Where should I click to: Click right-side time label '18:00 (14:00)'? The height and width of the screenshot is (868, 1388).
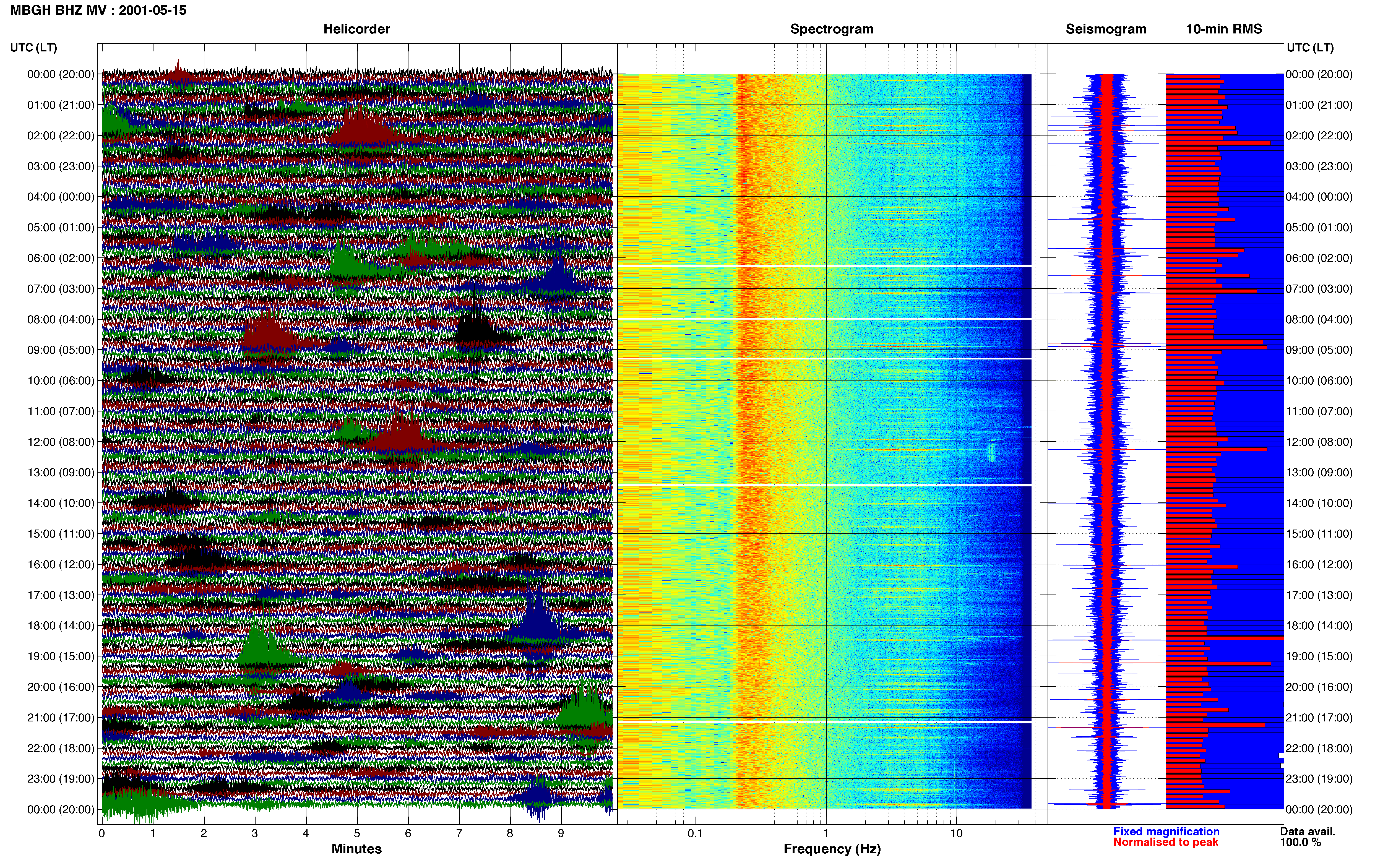pos(1319,626)
